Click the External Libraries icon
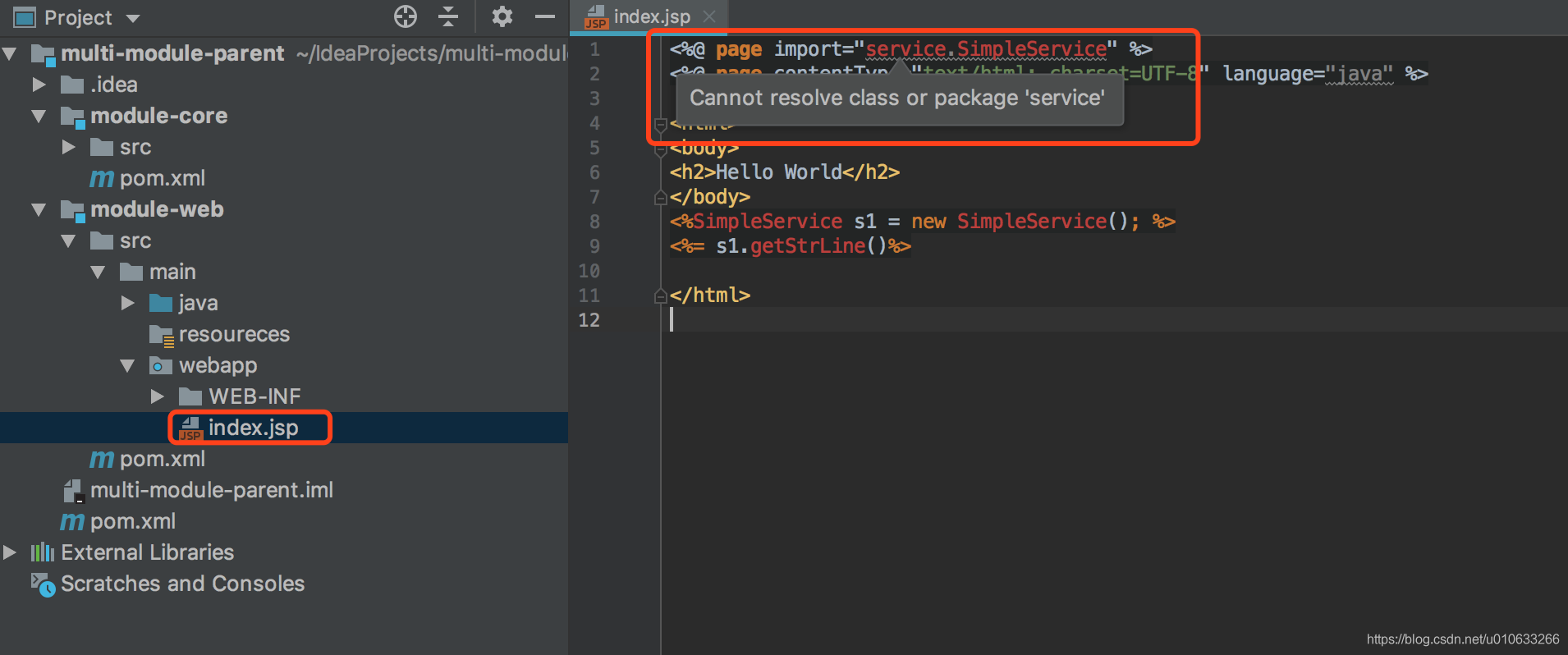The height and width of the screenshot is (655, 1568). click(43, 552)
